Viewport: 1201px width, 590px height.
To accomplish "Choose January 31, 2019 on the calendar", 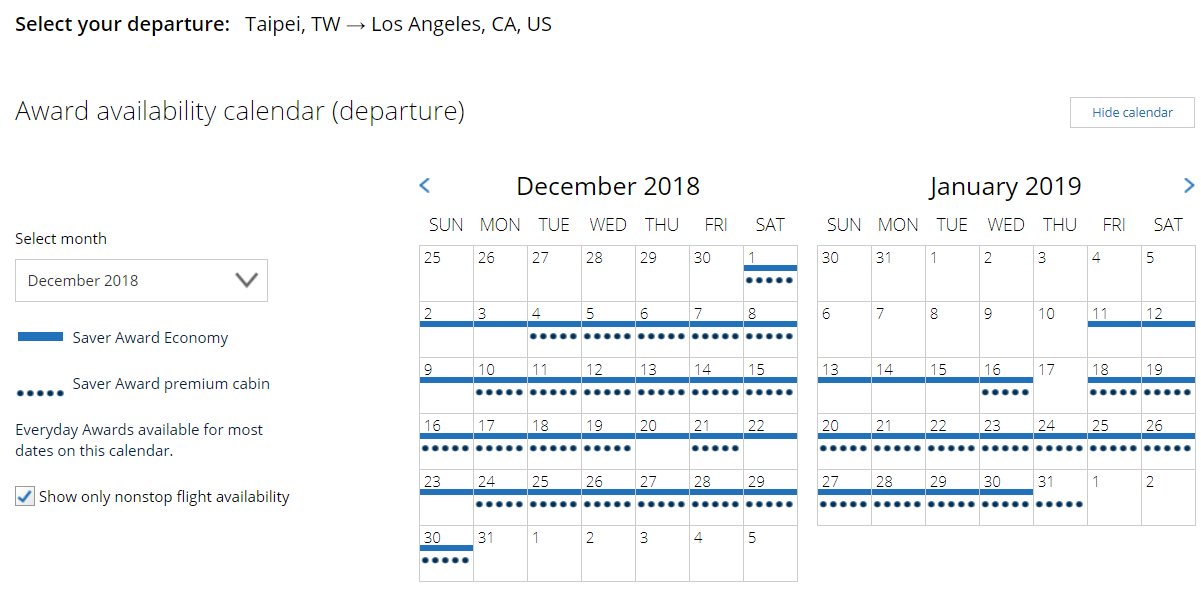I will point(1060,497).
